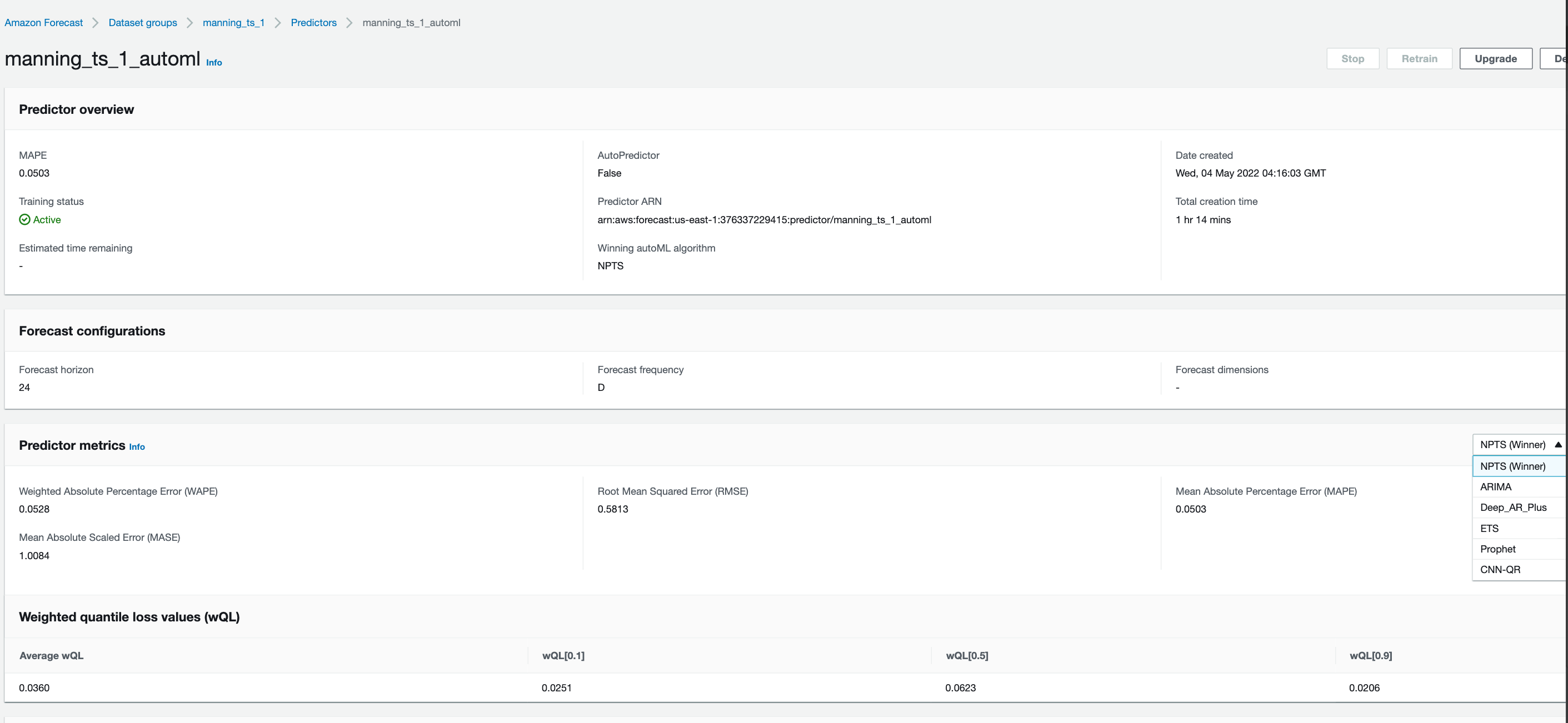Select the NPTS (Winner) list option
1568x723 pixels.
coord(1512,466)
